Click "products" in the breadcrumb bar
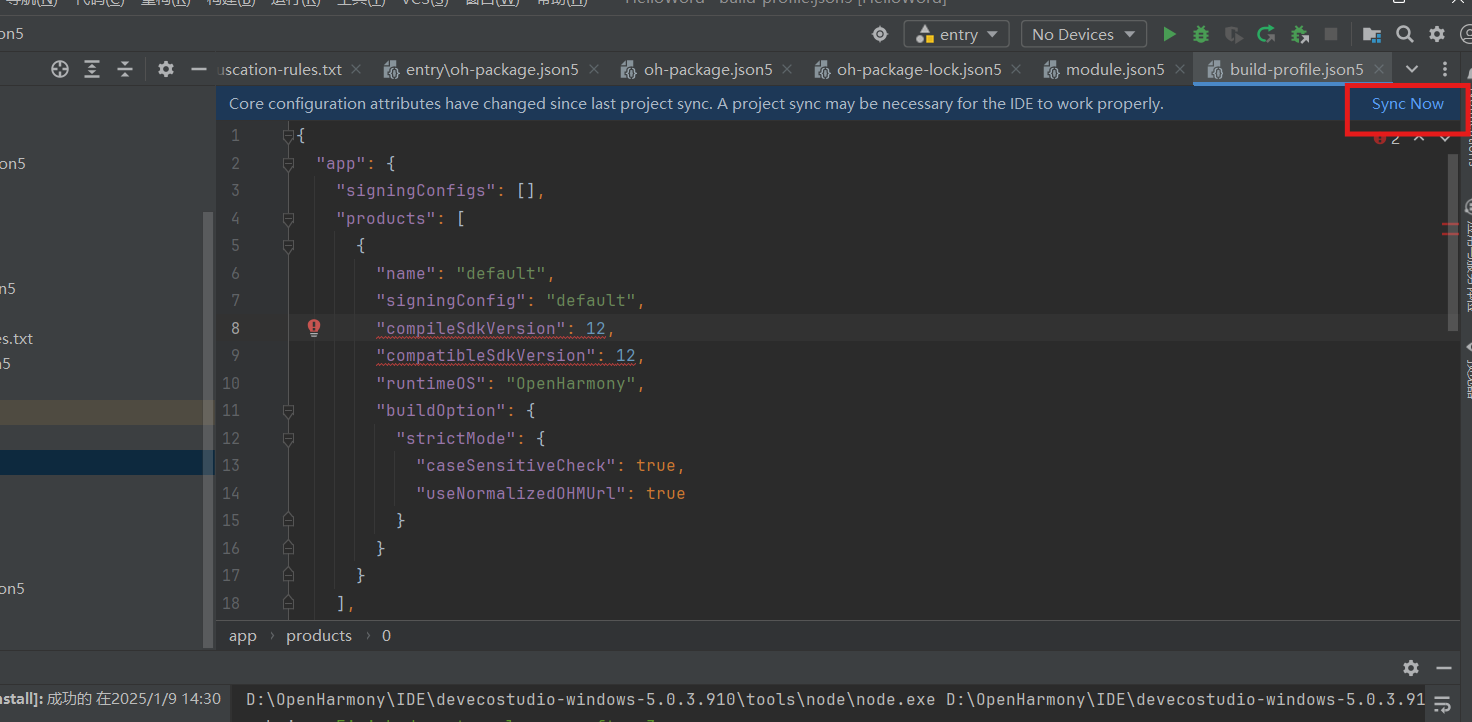Screen dimensions: 1472x722 (319, 636)
